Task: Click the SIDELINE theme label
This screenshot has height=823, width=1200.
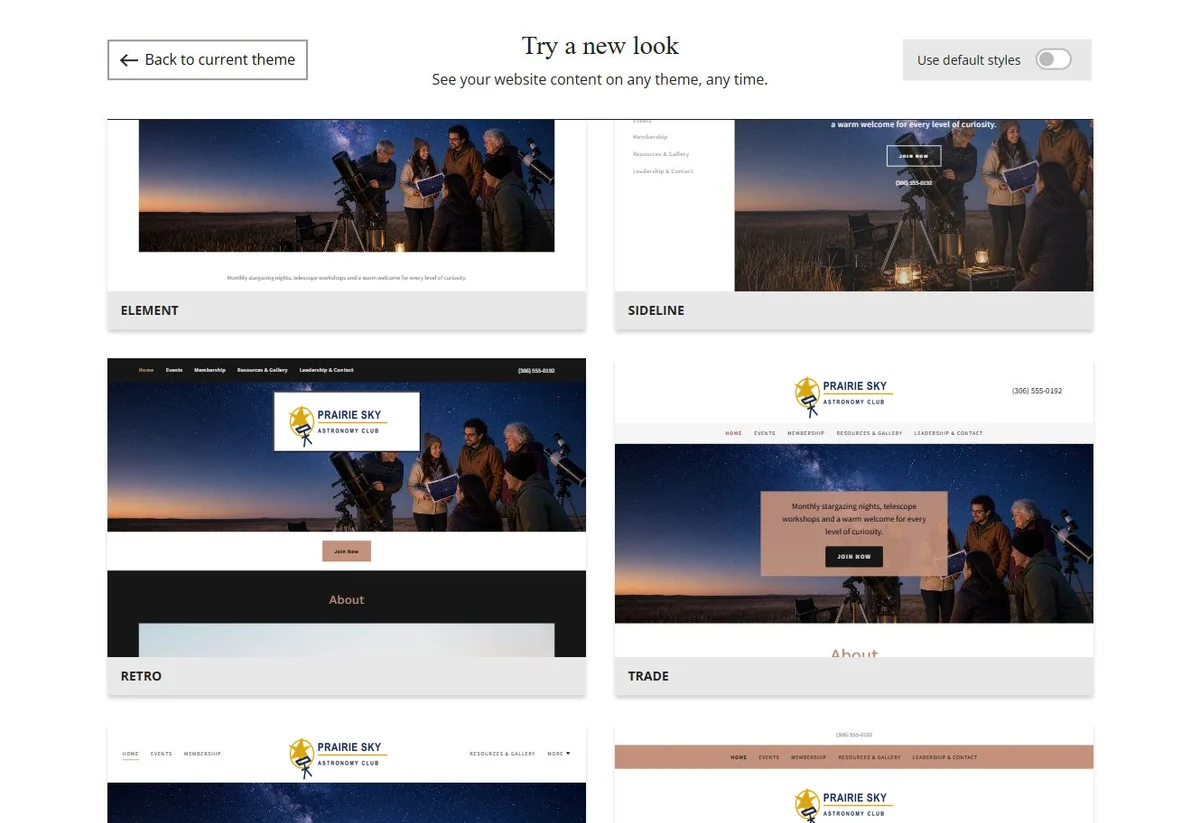Action: pyautogui.click(x=656, y=310)
